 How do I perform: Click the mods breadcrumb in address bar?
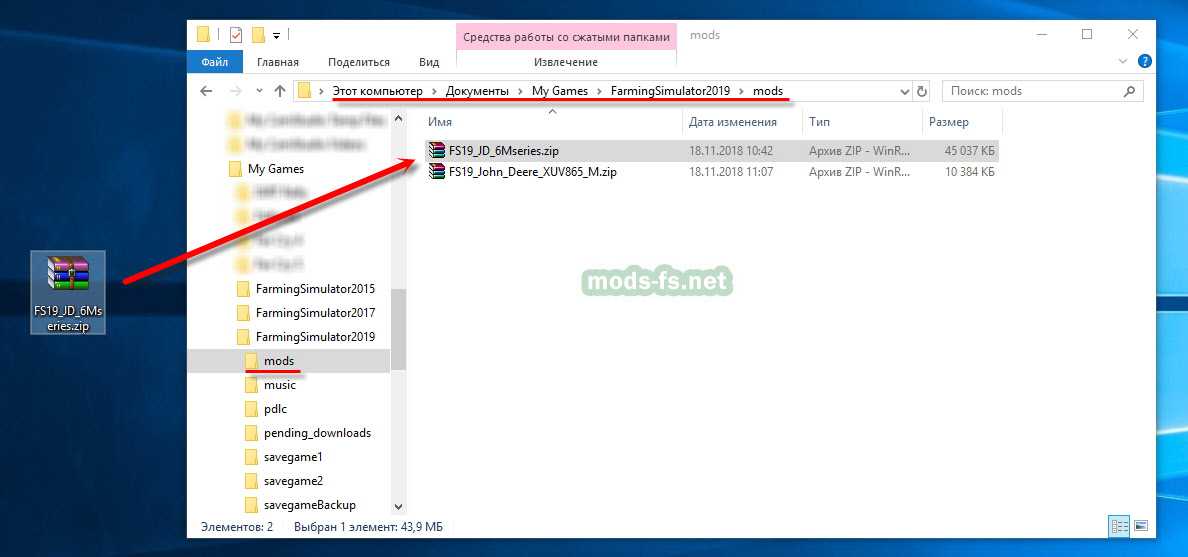click(x=768, y=91)
